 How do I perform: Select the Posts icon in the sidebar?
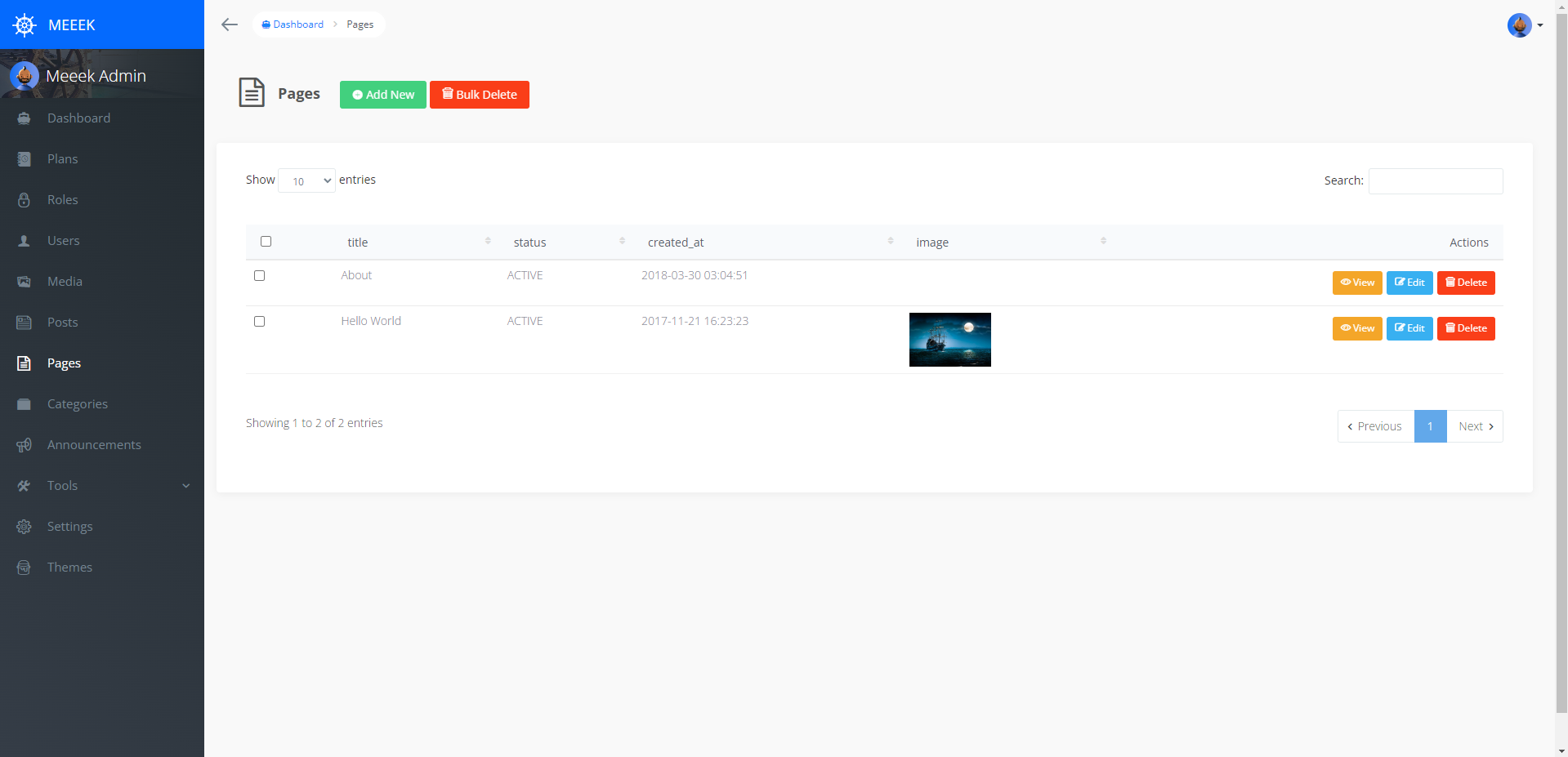[25, 322]
